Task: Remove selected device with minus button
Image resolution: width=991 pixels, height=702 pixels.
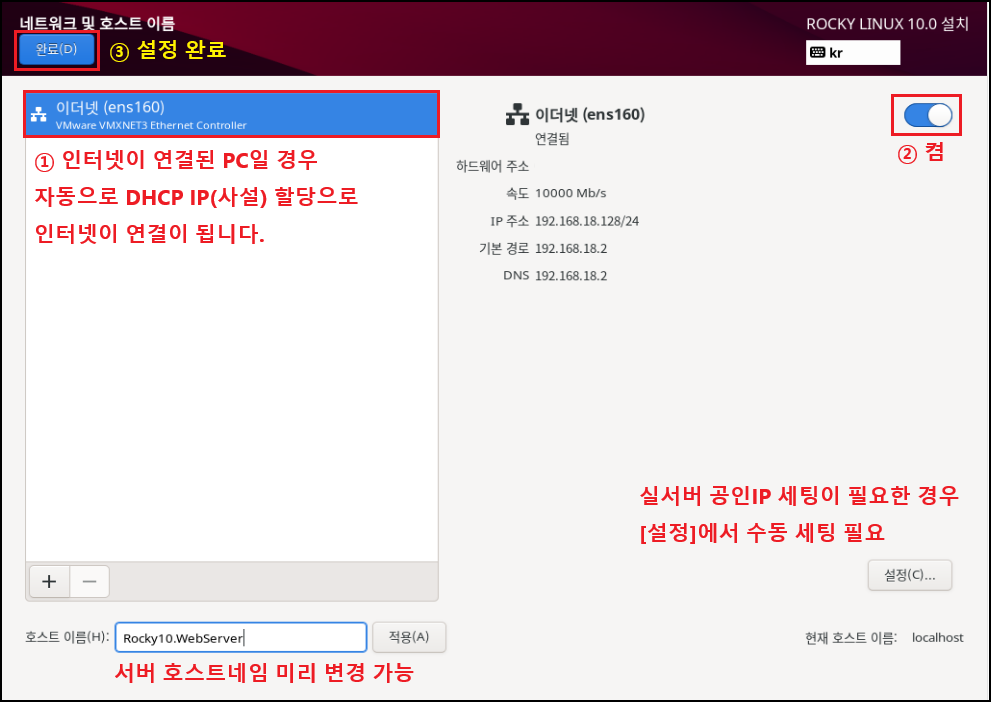Action: pyautogui.click(x=90, y=581)
